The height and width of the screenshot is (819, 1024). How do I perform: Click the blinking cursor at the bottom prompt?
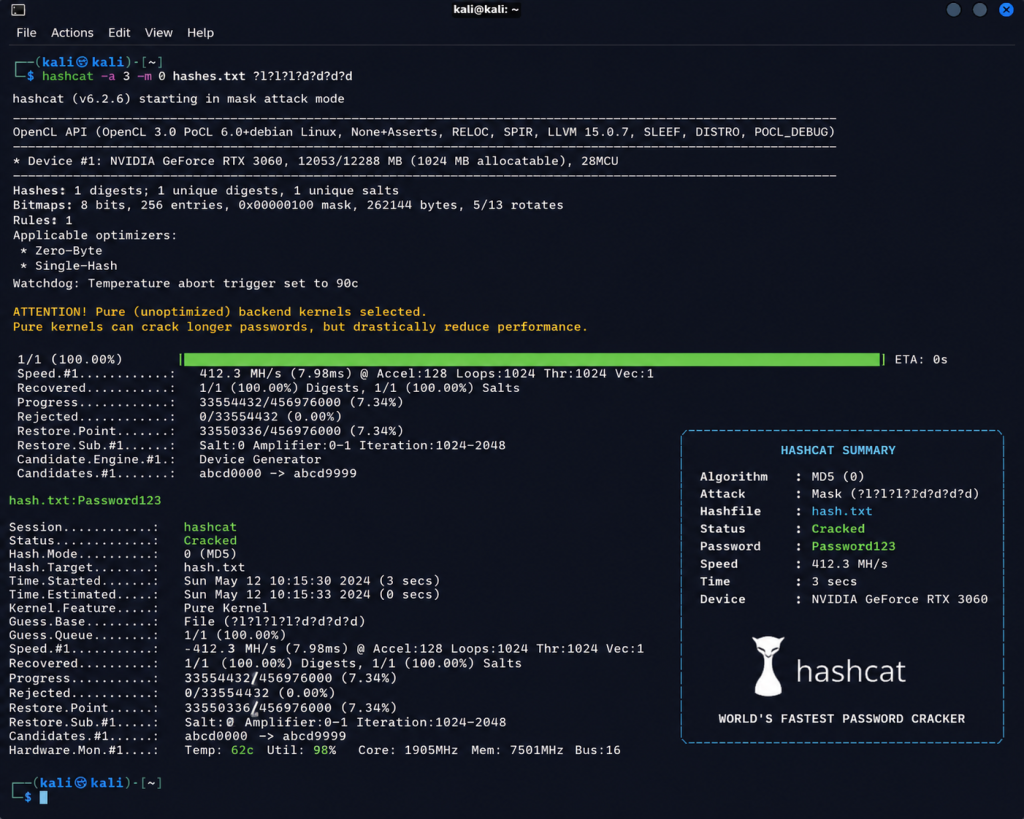[43, 797]
